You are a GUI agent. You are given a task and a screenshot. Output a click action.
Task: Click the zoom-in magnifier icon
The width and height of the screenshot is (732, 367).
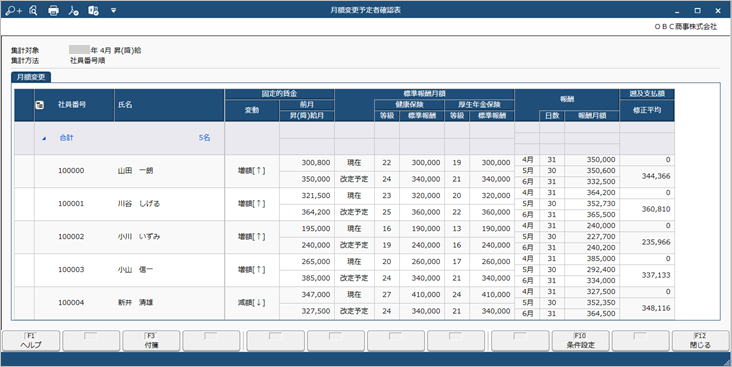coord(13,10)
